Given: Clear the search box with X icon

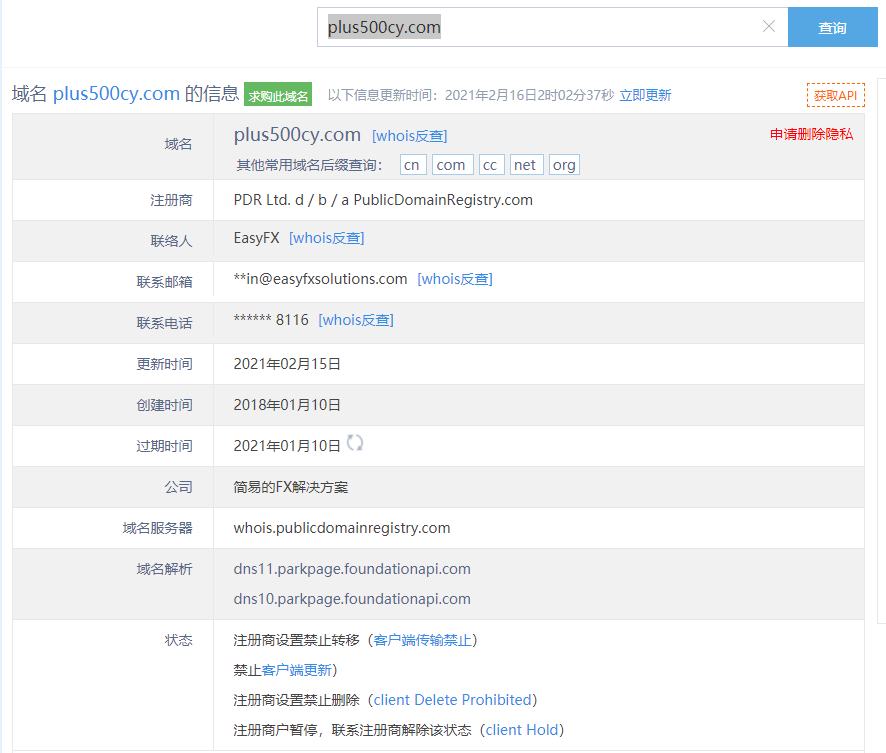Looking at the screenshot, I should click(x=768, y=27).
